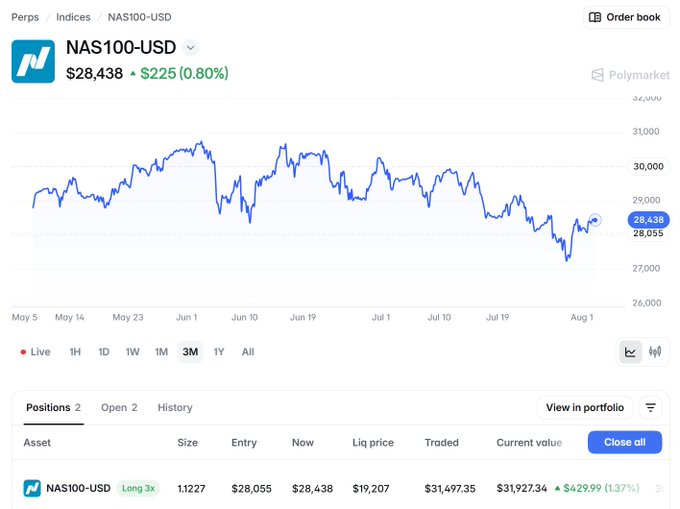Open the Open orders tab
The height and width of the screenshot is (509, 680).
[x=119, y=408]
